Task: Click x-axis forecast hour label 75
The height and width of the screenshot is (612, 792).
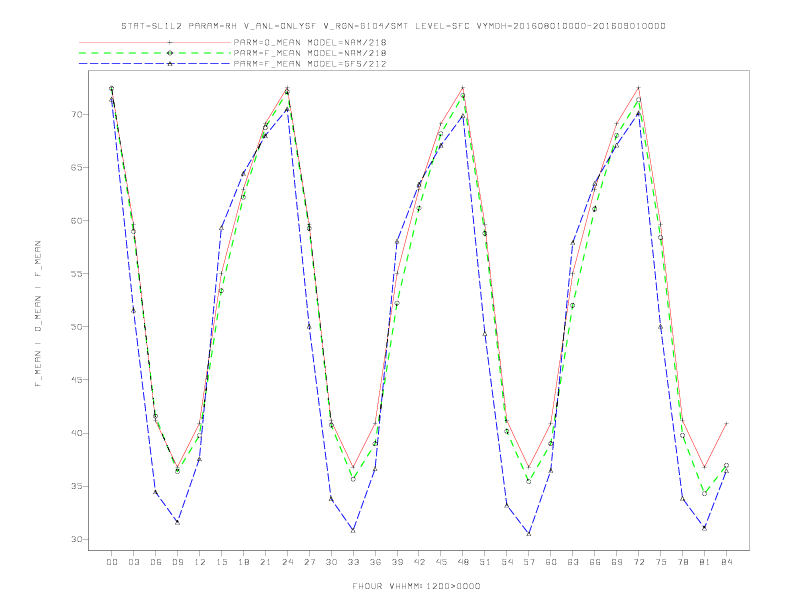Action: point(661,562)
